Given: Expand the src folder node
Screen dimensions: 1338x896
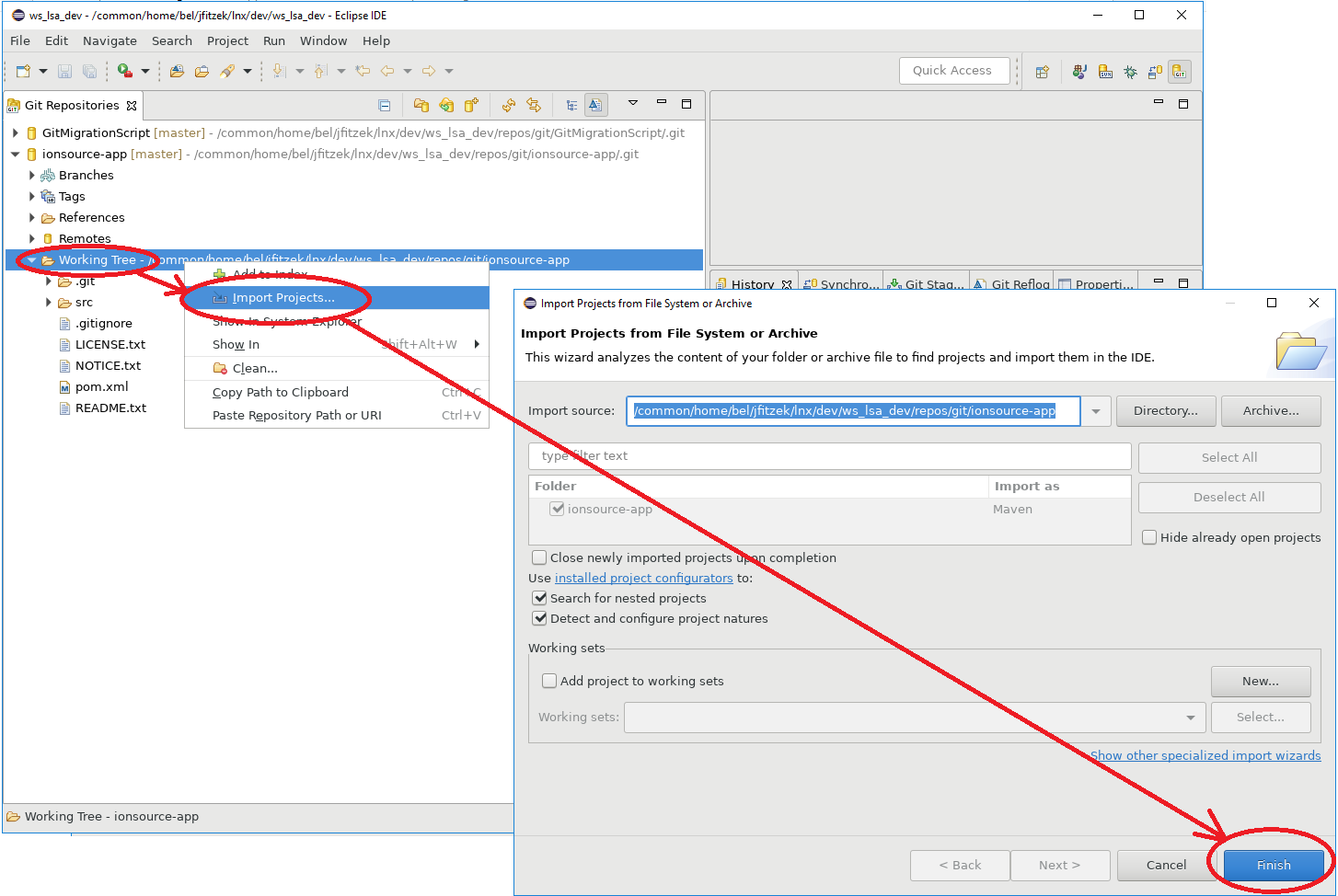Looking at the screenshot, I should (x=49, y=302).
